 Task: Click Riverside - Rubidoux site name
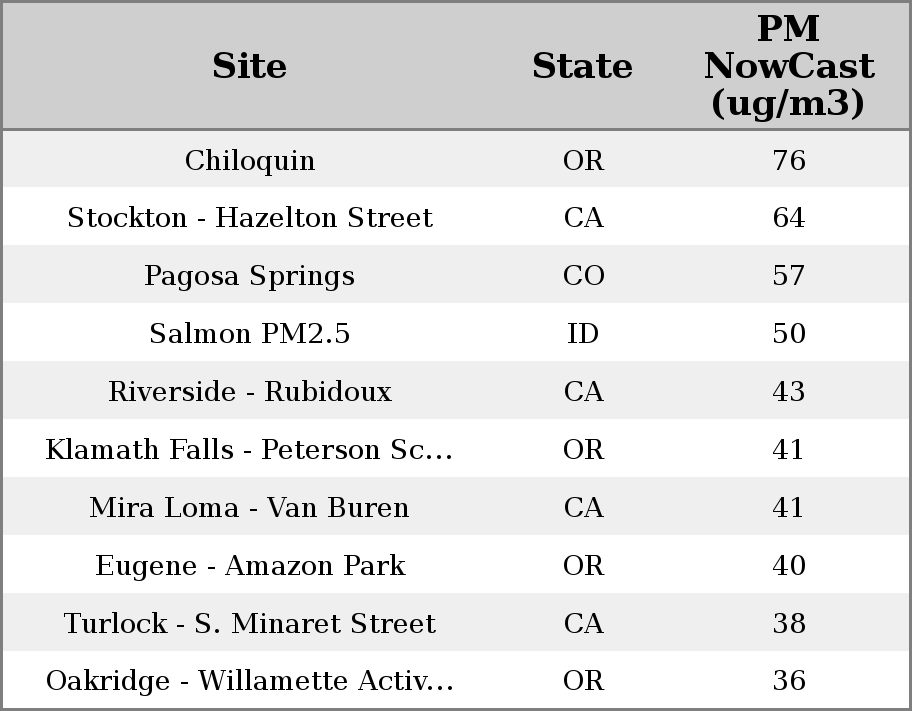250,392
